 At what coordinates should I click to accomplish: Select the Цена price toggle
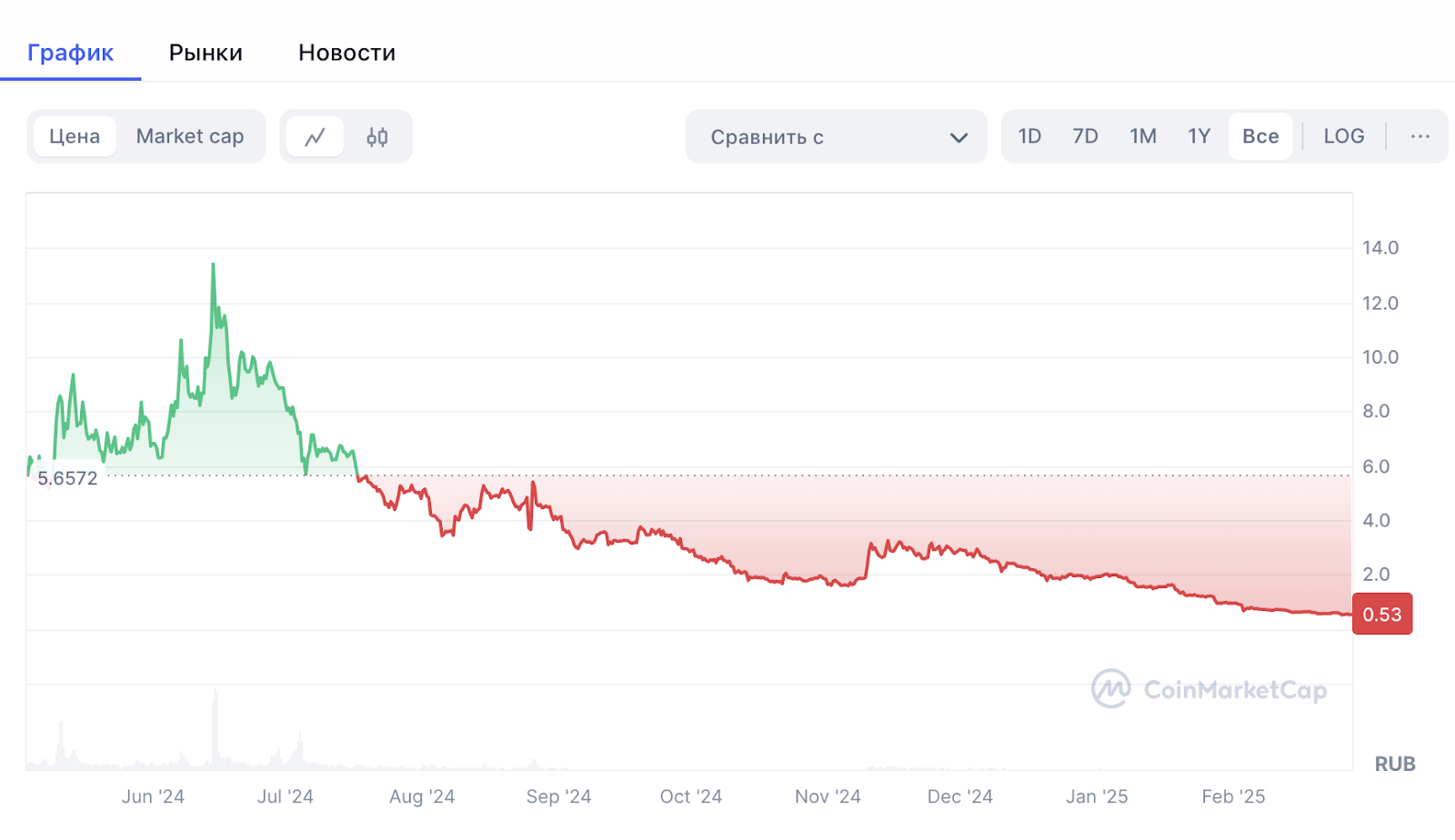[x=75, y=136]
